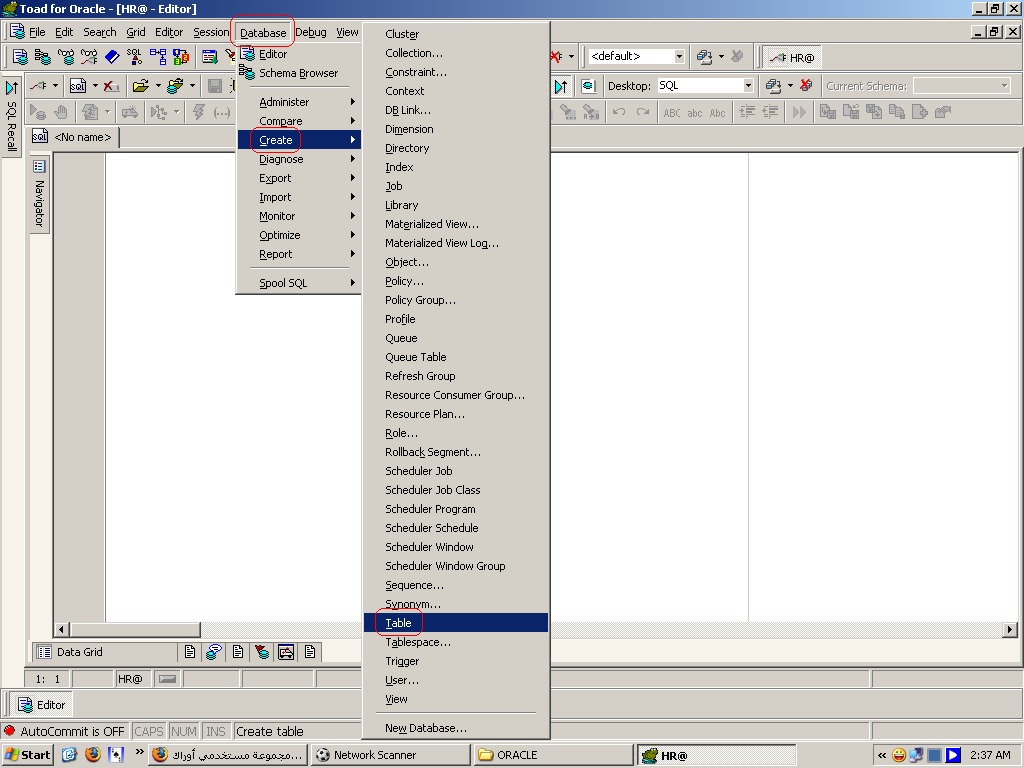Open the Desktop SQL dropdown
This screenshot has height=768, width=1024.
(x=747, y=86)
